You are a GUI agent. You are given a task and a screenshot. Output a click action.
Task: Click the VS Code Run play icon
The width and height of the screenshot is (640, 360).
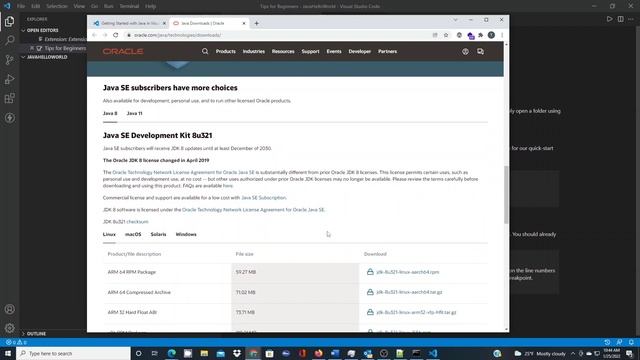coord(609,19)
